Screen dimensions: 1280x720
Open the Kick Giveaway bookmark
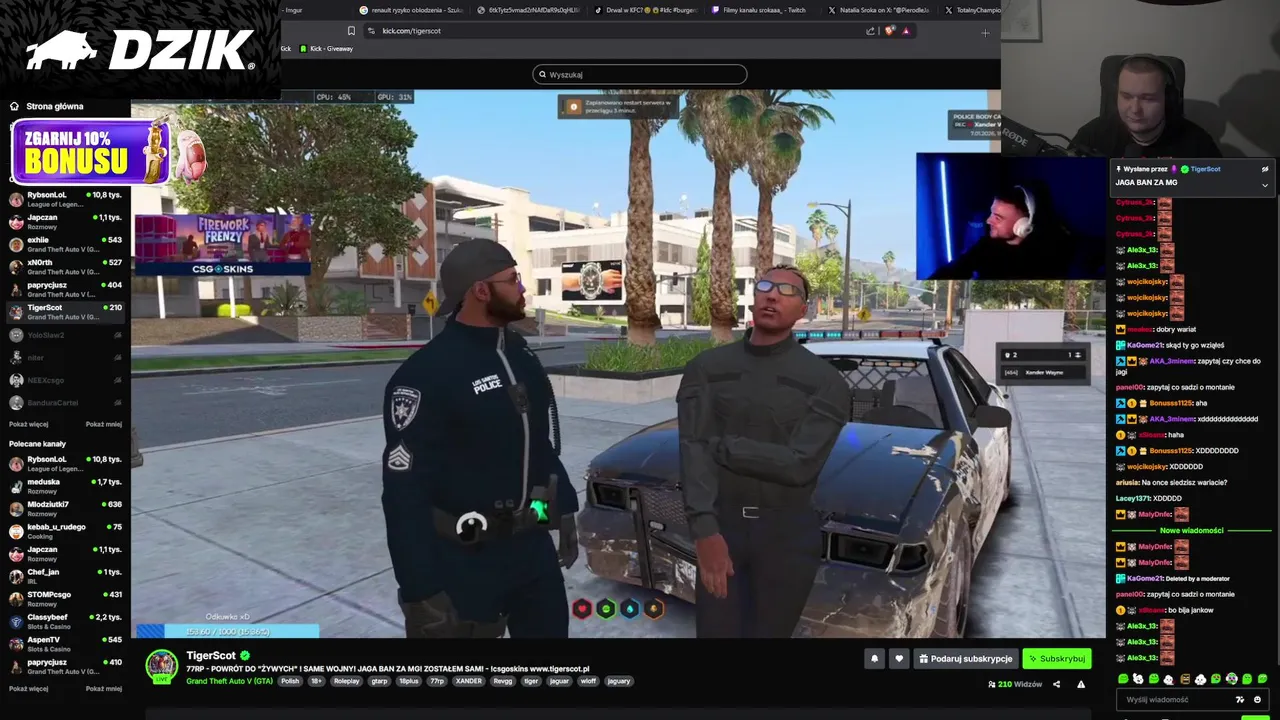[326, 48]
